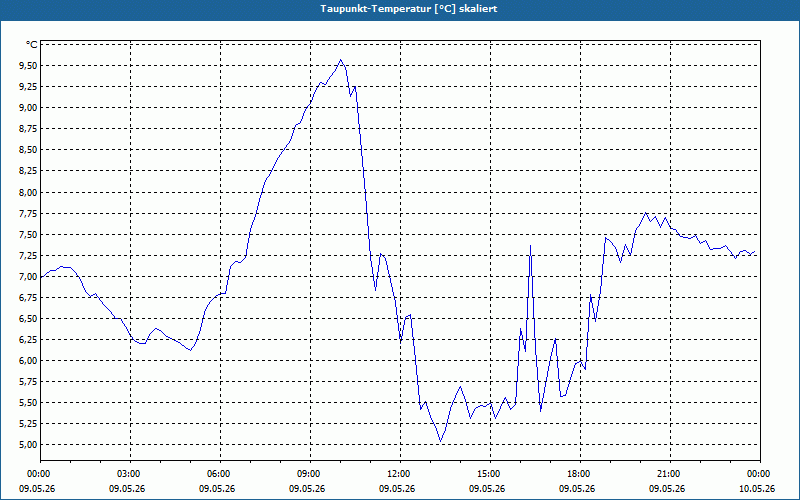Select the 9,50 y-axis label

pyautogui.click(x=28, y=66)
